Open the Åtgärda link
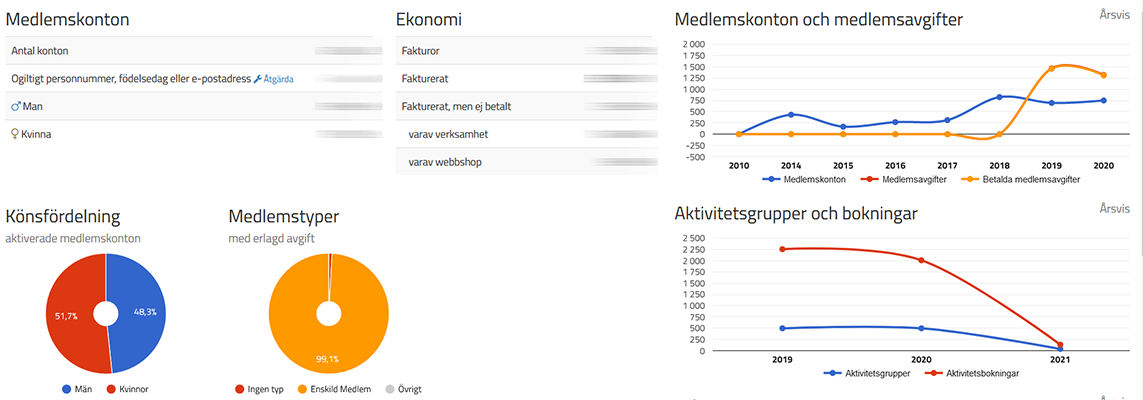The width and height of the screenshot is (1143, 400). click(x=278, y=79)
